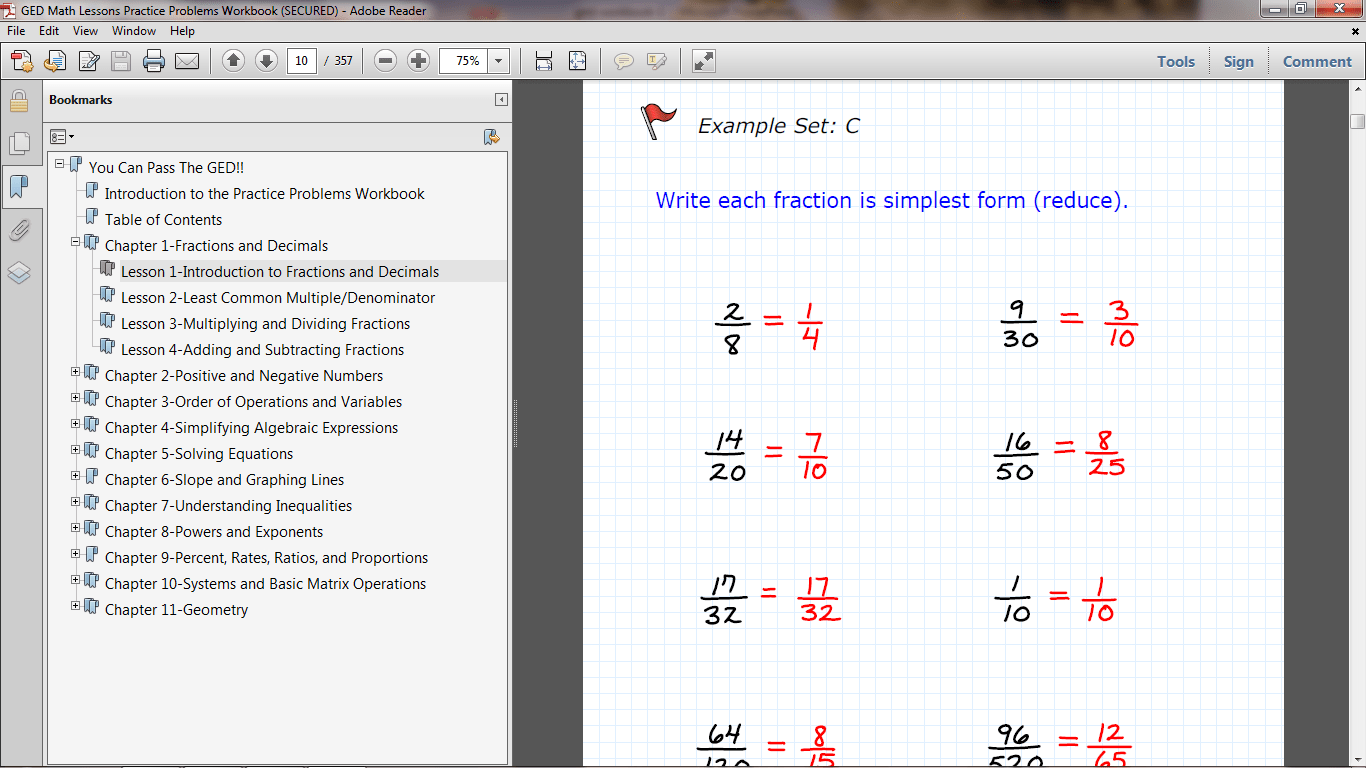
Task: Select Lesson 1-Introduction to Fractions and Decimals
Action: pos(280,272)
